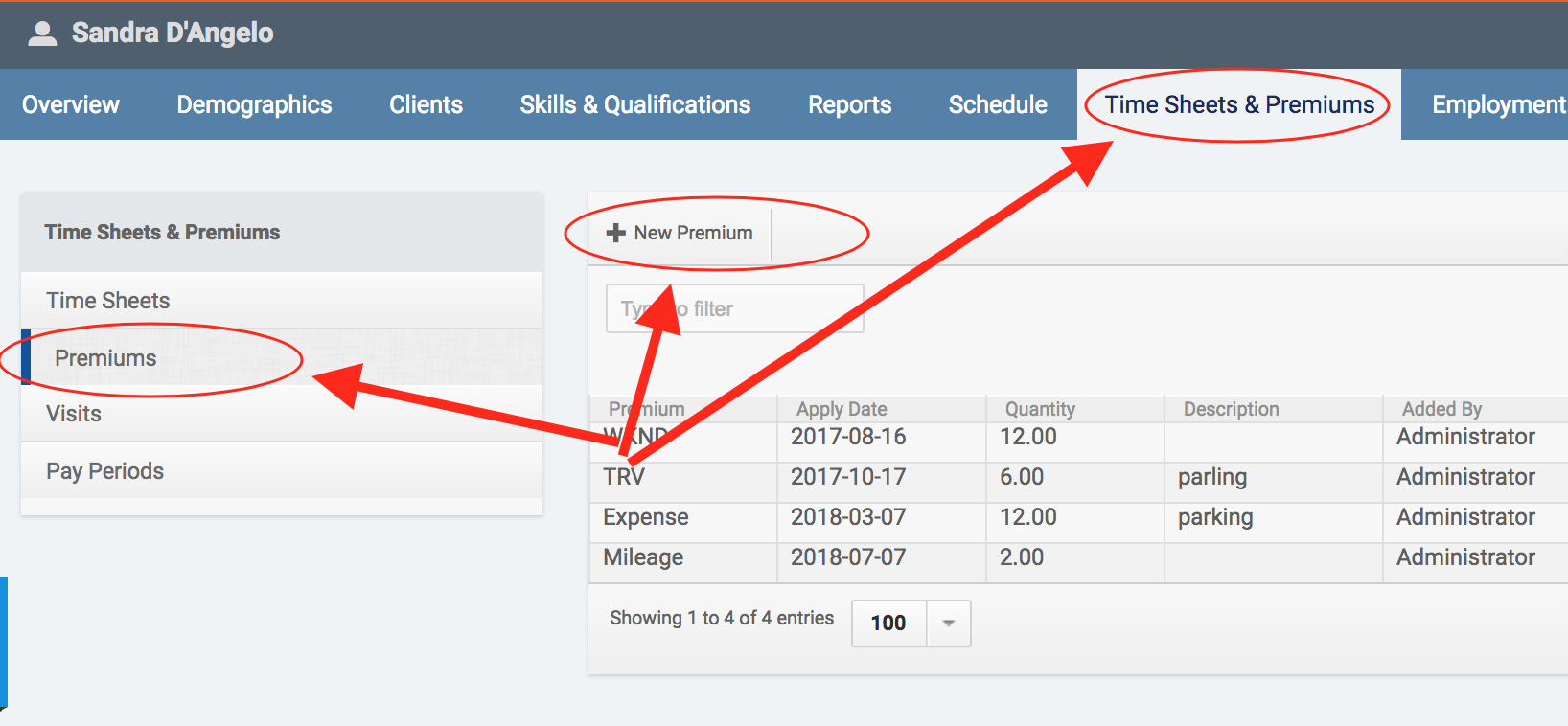Click the user profile icon beside Sandra D'Angelo
1568x726 pixels.
click(x=42, y=34)
